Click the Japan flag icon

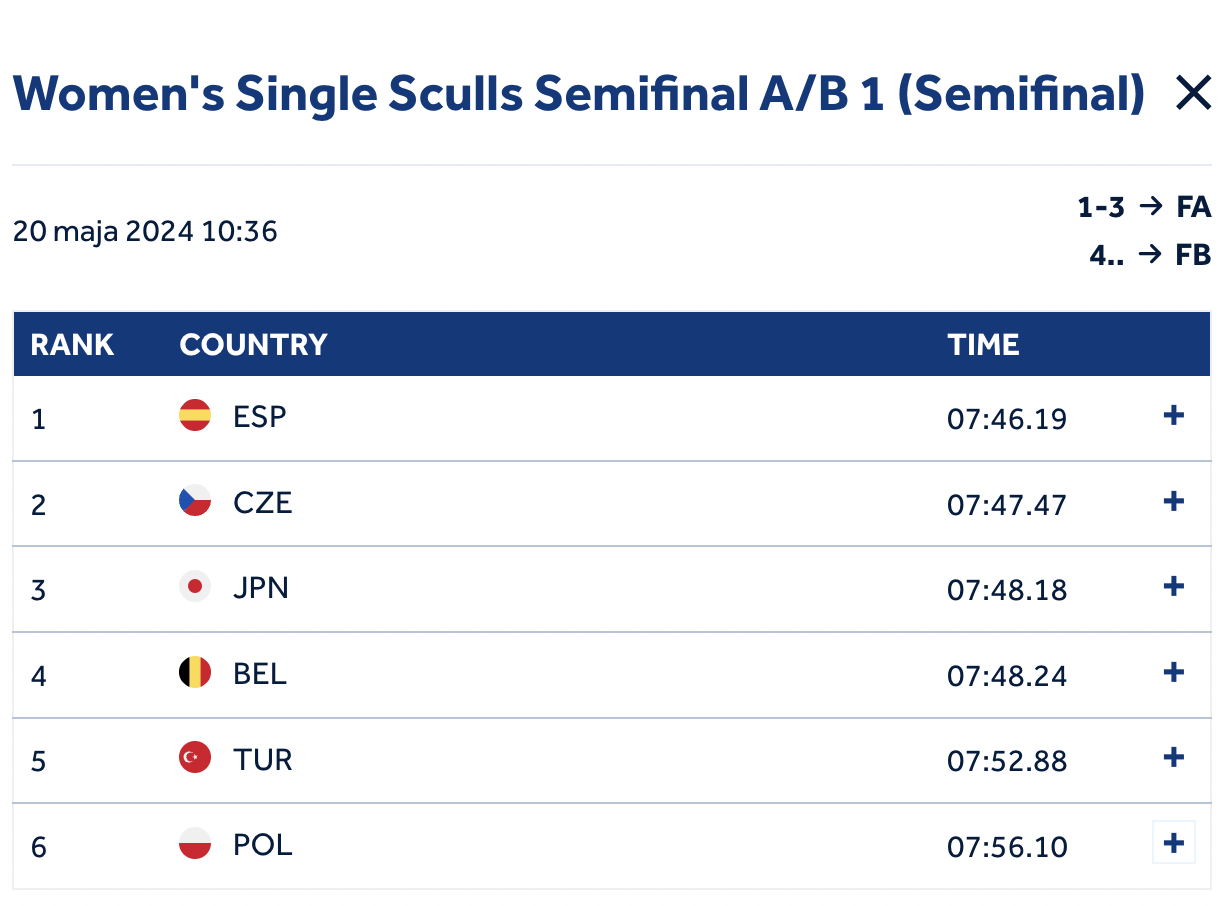point(195,587)
